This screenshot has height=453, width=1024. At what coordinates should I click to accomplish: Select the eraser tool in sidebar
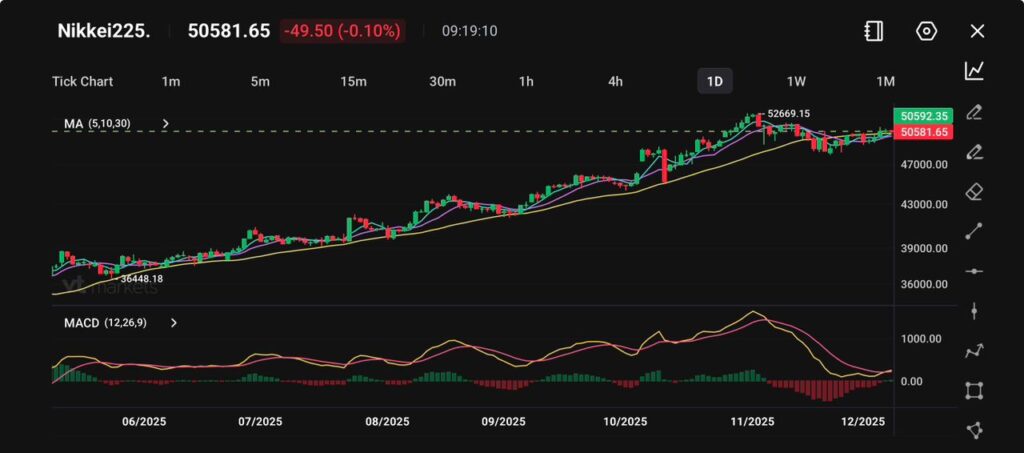[973, 191]
